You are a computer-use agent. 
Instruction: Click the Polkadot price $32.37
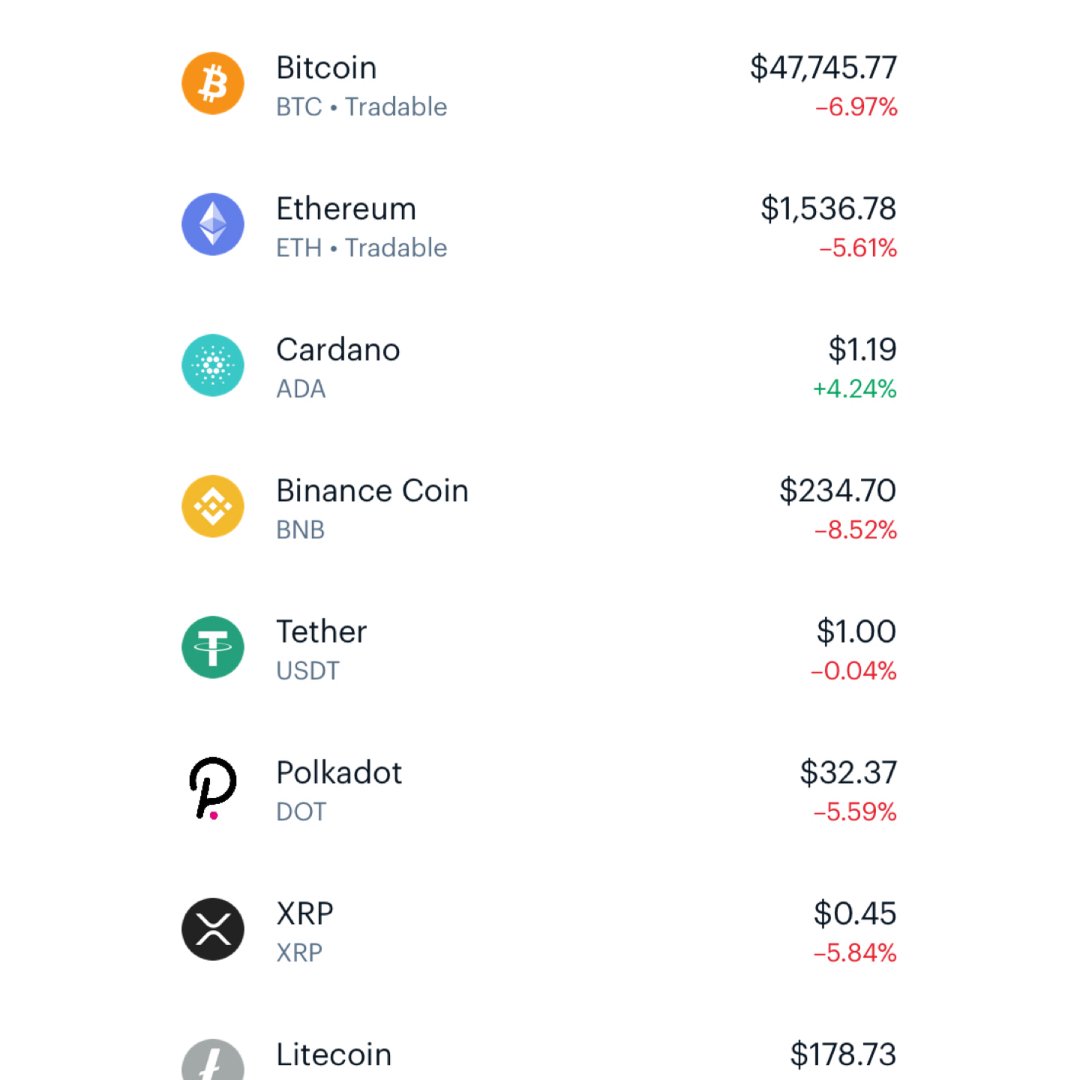pyautogui.click(x=848, y=773)
